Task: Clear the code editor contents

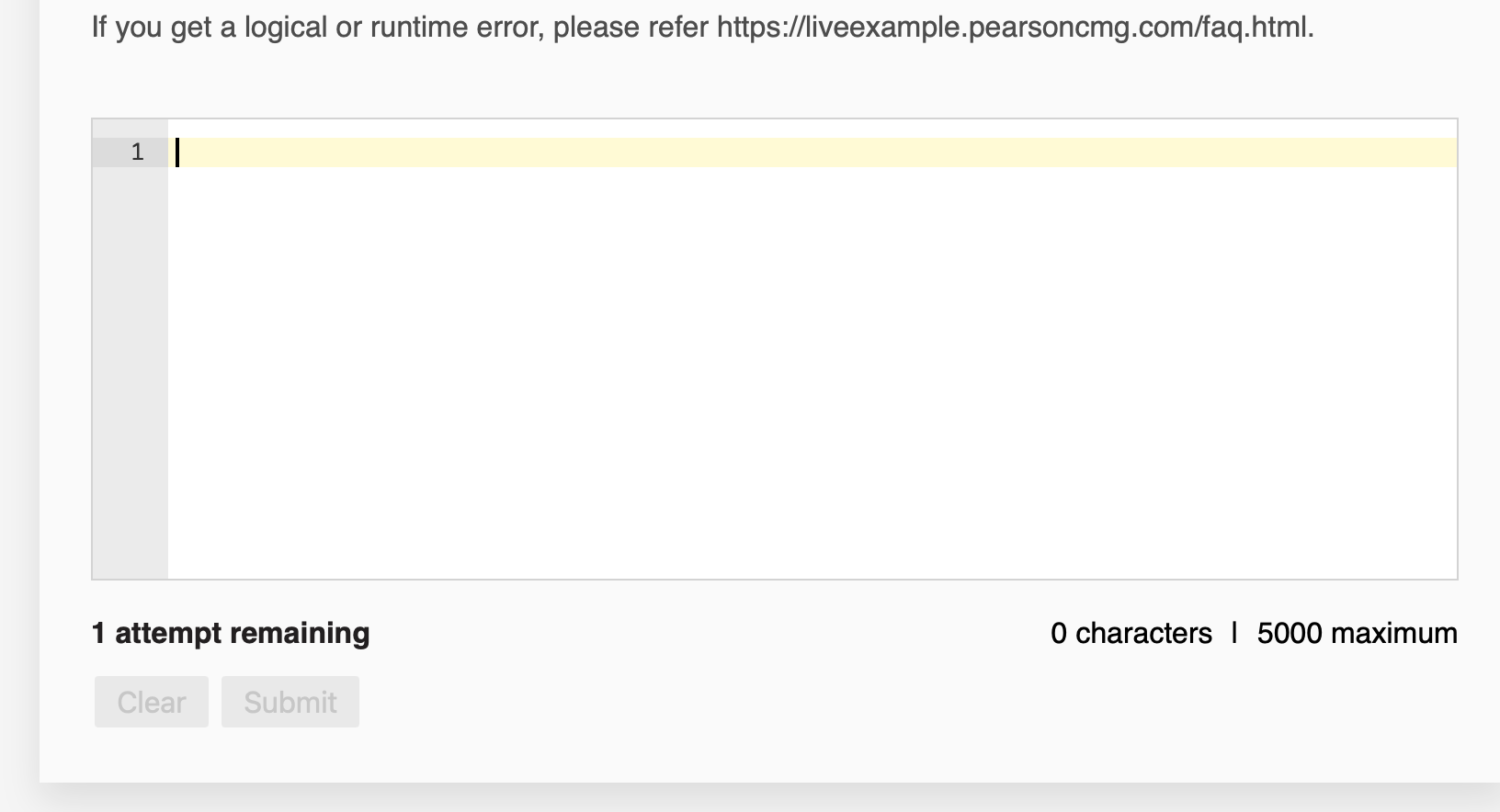Action: pos(152,702)
